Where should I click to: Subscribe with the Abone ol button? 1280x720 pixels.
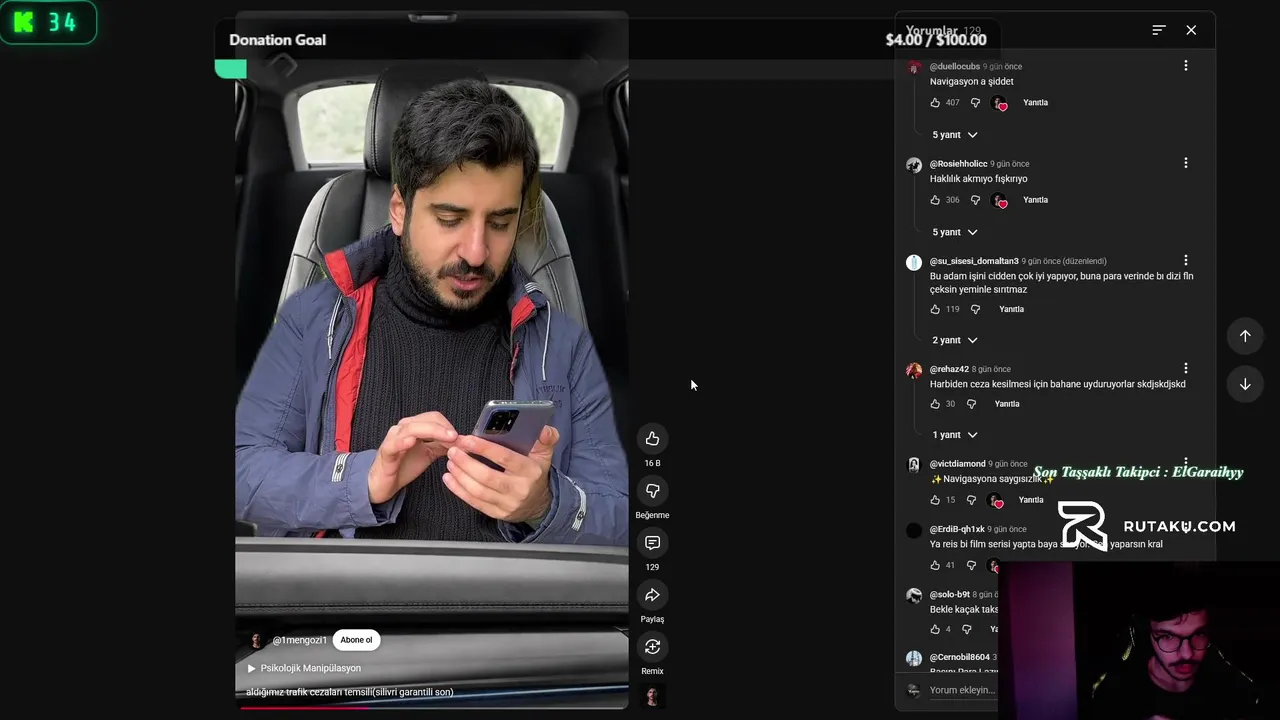(x=356, y=640)
